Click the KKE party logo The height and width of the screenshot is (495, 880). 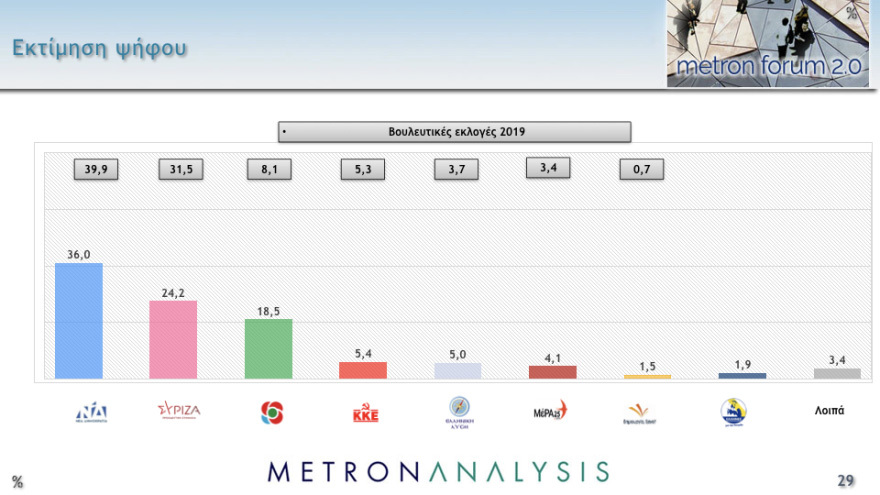click(365, 413)
